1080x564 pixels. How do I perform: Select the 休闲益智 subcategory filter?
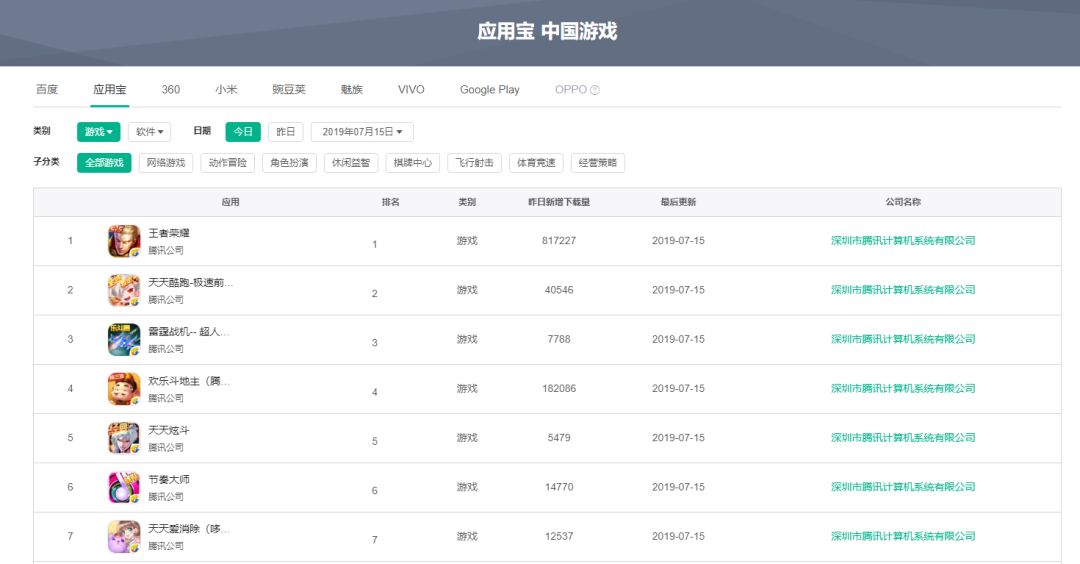[351, 163]
